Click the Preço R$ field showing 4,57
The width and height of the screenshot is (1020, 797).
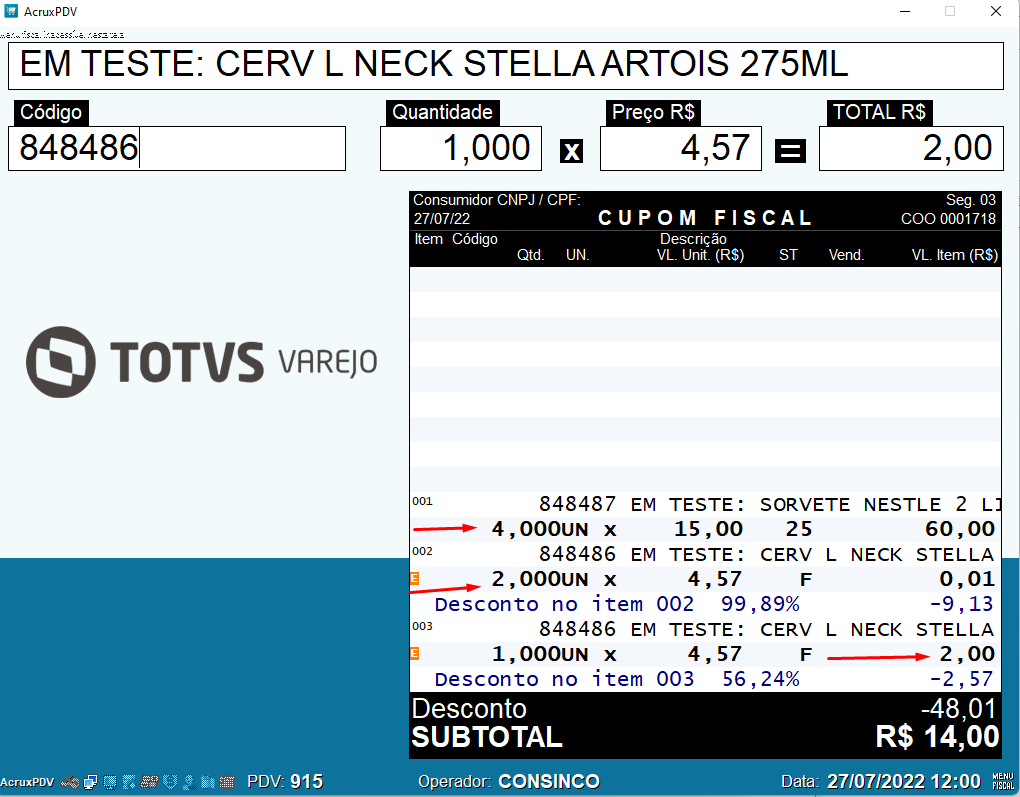680,148
